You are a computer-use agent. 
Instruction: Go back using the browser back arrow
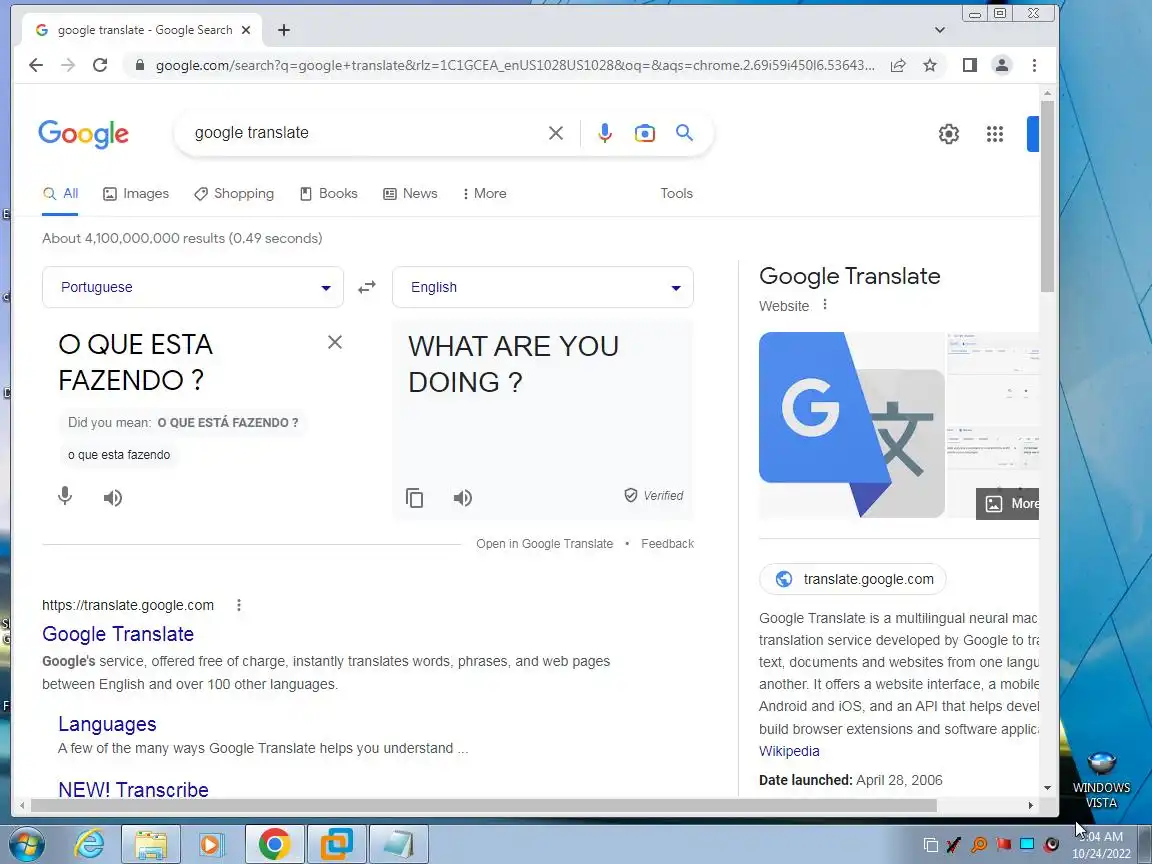pos(35,65)
